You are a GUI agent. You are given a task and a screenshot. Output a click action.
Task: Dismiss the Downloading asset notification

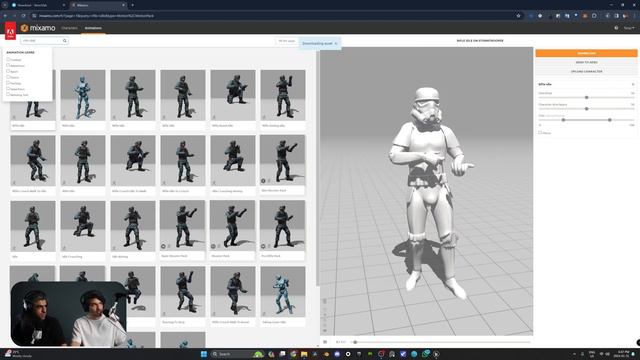pos(336,43)
